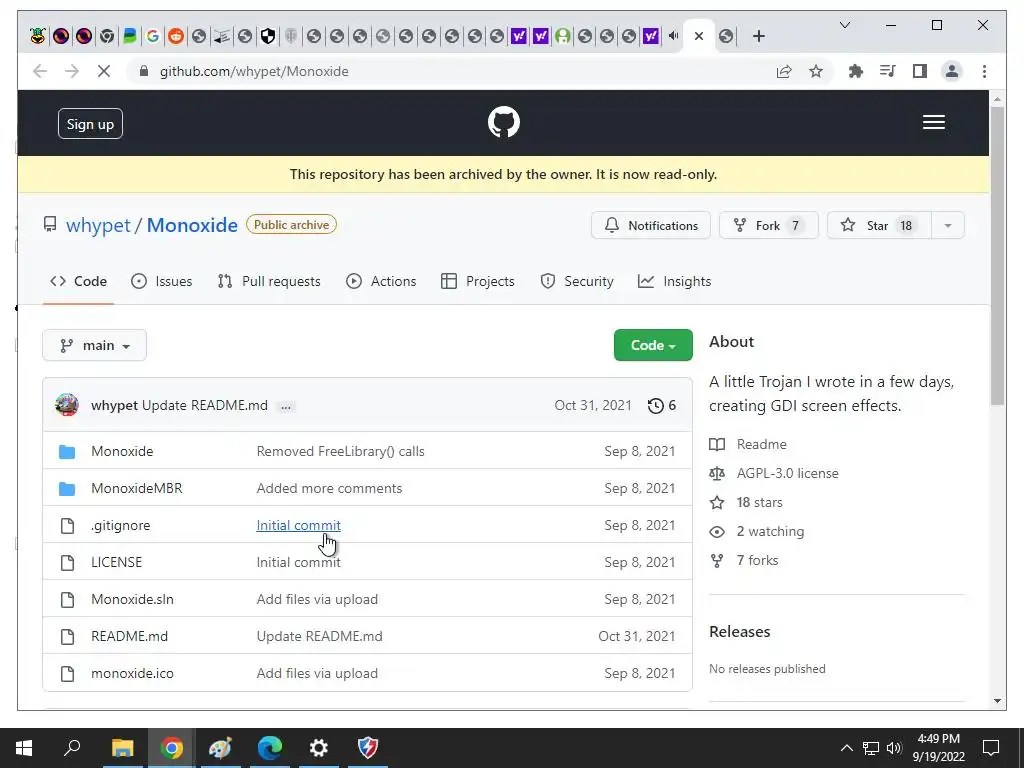Viewport: 1024px width, 768px height.
Task: Show hidden tray icons chevron
Action: tap(846, 748)
